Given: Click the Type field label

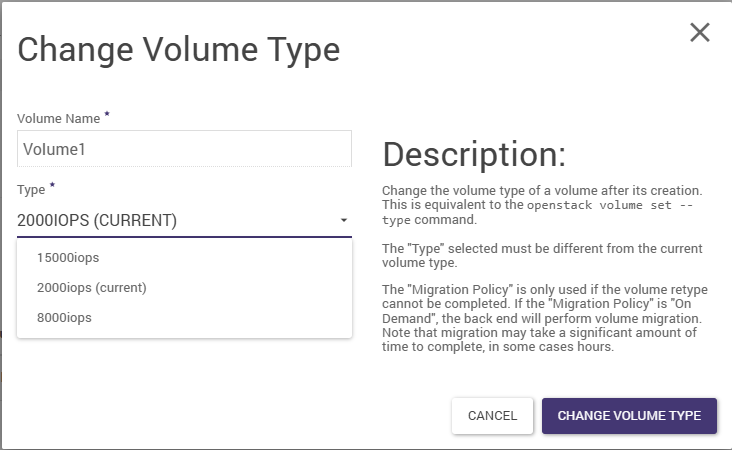Looking at the screenshot, I should [30, 189].
